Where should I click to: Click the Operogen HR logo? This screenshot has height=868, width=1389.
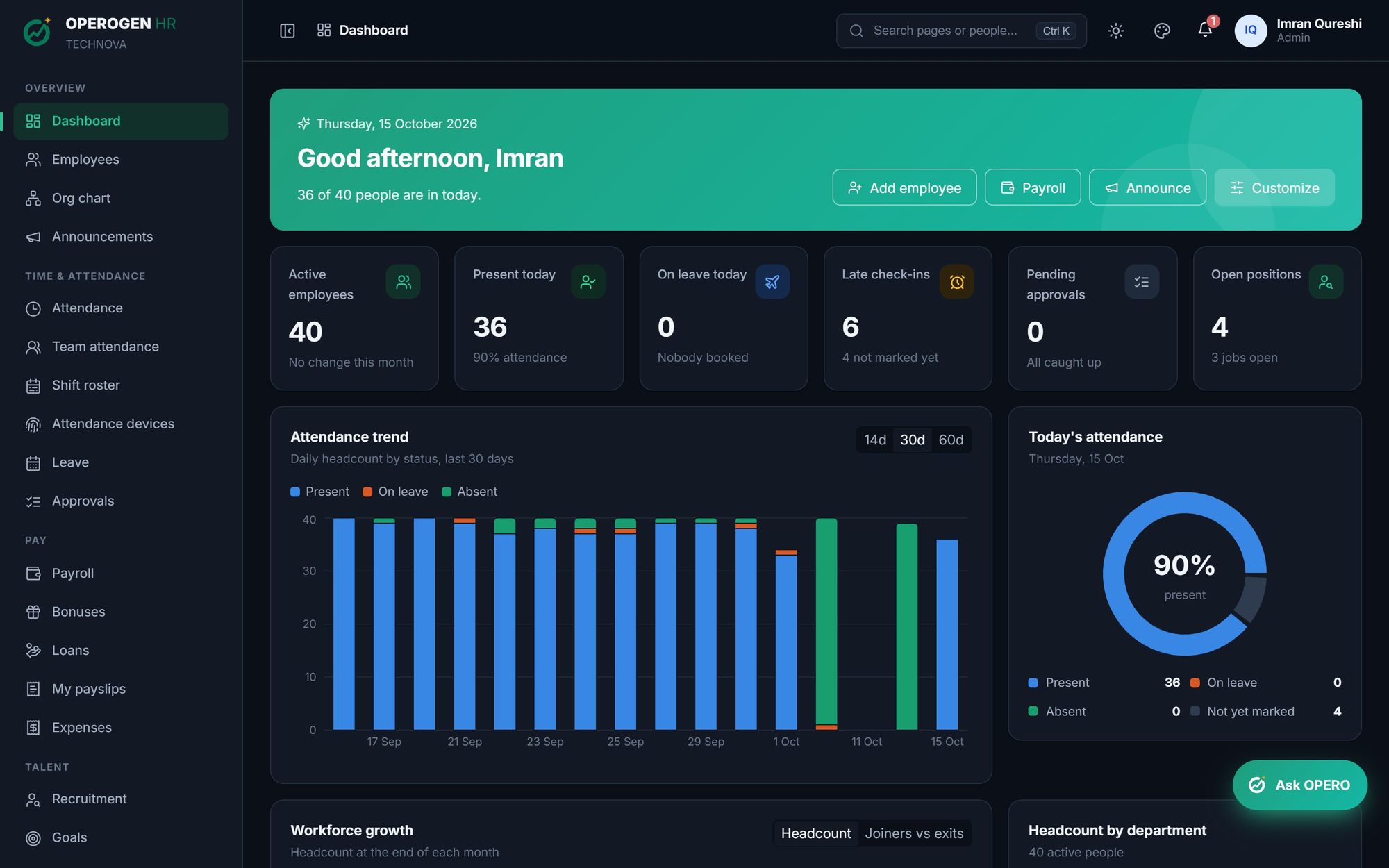[x=37, y=32]
